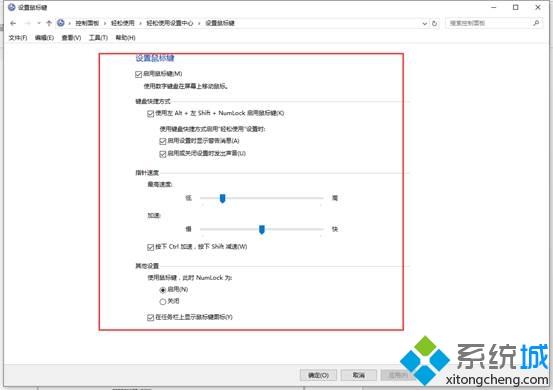
Task: Click 键盘快捷方式 section label
Action: click(x=153, y=102)
